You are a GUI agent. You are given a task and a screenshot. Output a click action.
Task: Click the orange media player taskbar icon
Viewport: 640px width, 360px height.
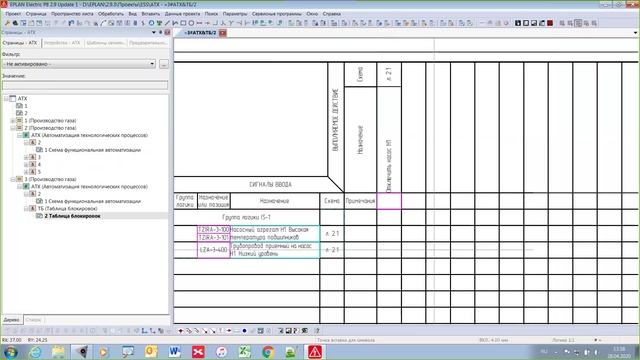coord(104,352)
